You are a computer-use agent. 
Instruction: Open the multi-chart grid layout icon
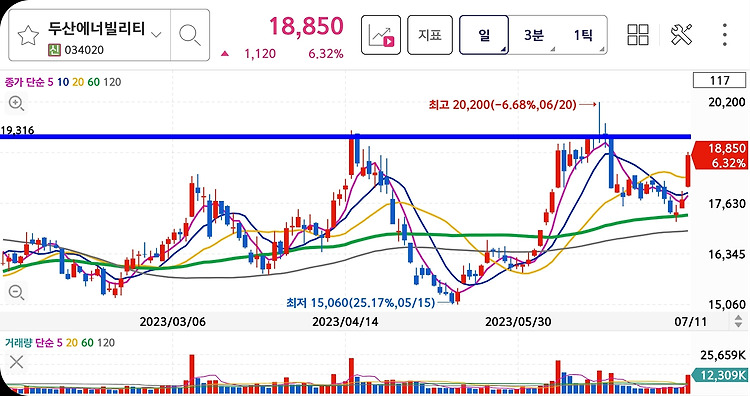click(x=638, y=35)
